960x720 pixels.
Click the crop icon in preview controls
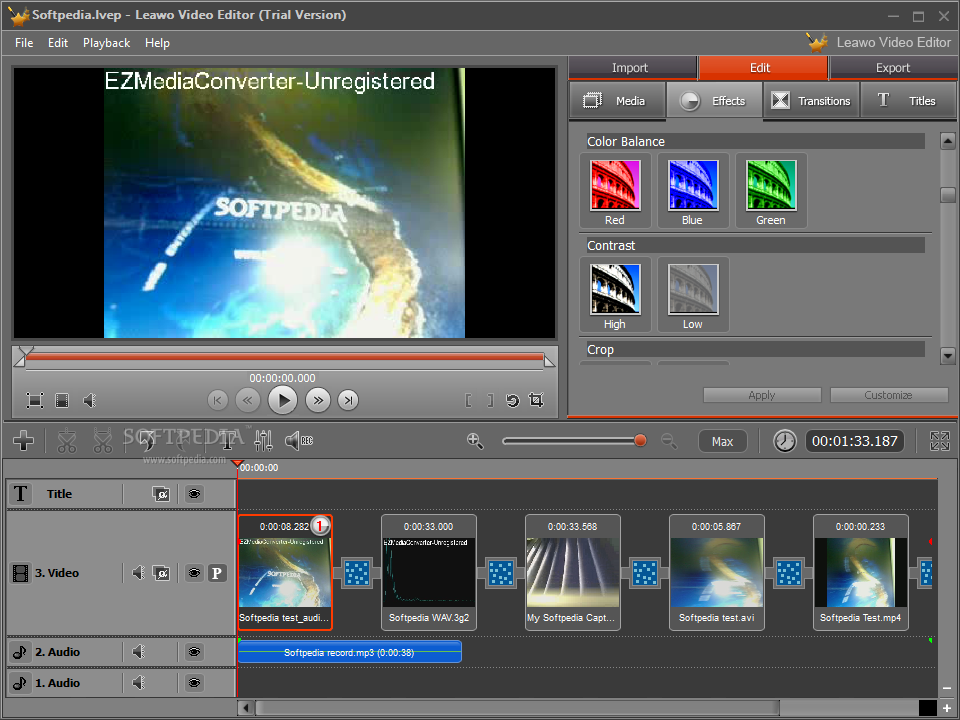(536, 400)
